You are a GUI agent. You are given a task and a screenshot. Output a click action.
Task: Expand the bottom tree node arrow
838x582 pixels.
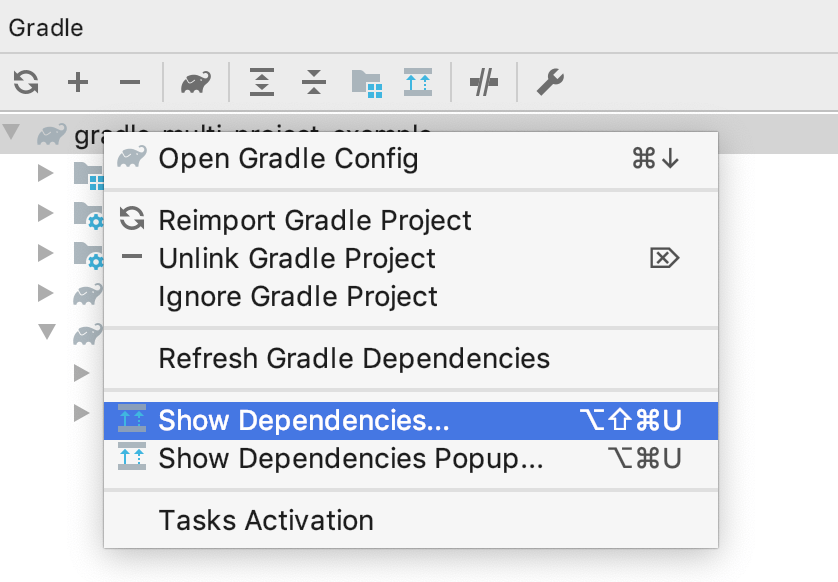[x=80, y=412]
